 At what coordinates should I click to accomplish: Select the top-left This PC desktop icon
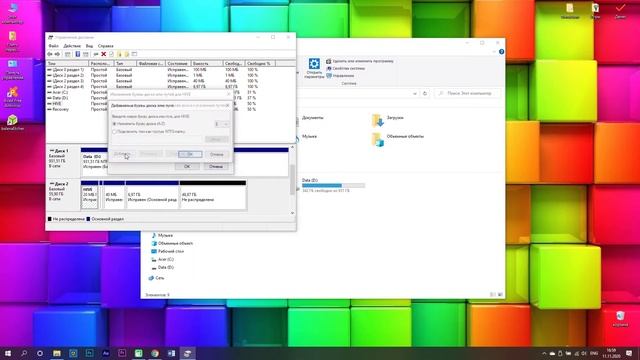(12, 12)
